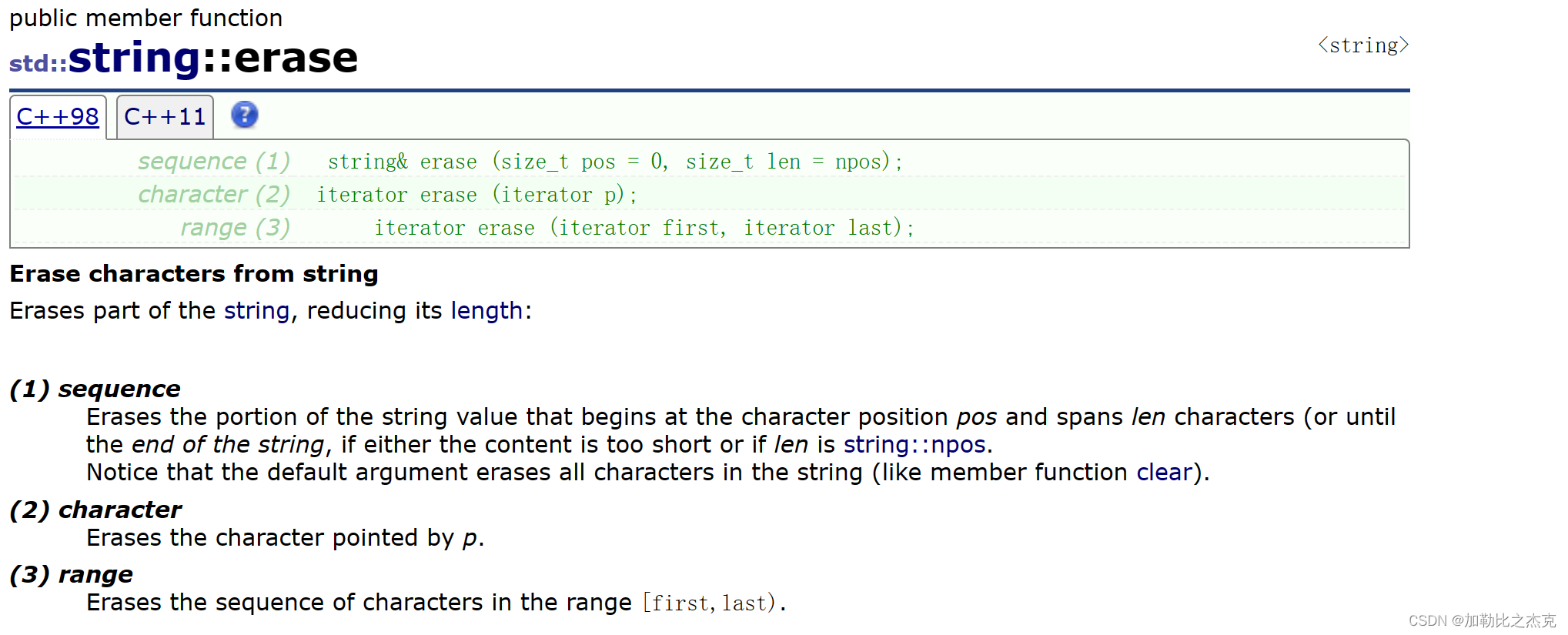Switch to the C++98 tab

click(x=58, y=116)
